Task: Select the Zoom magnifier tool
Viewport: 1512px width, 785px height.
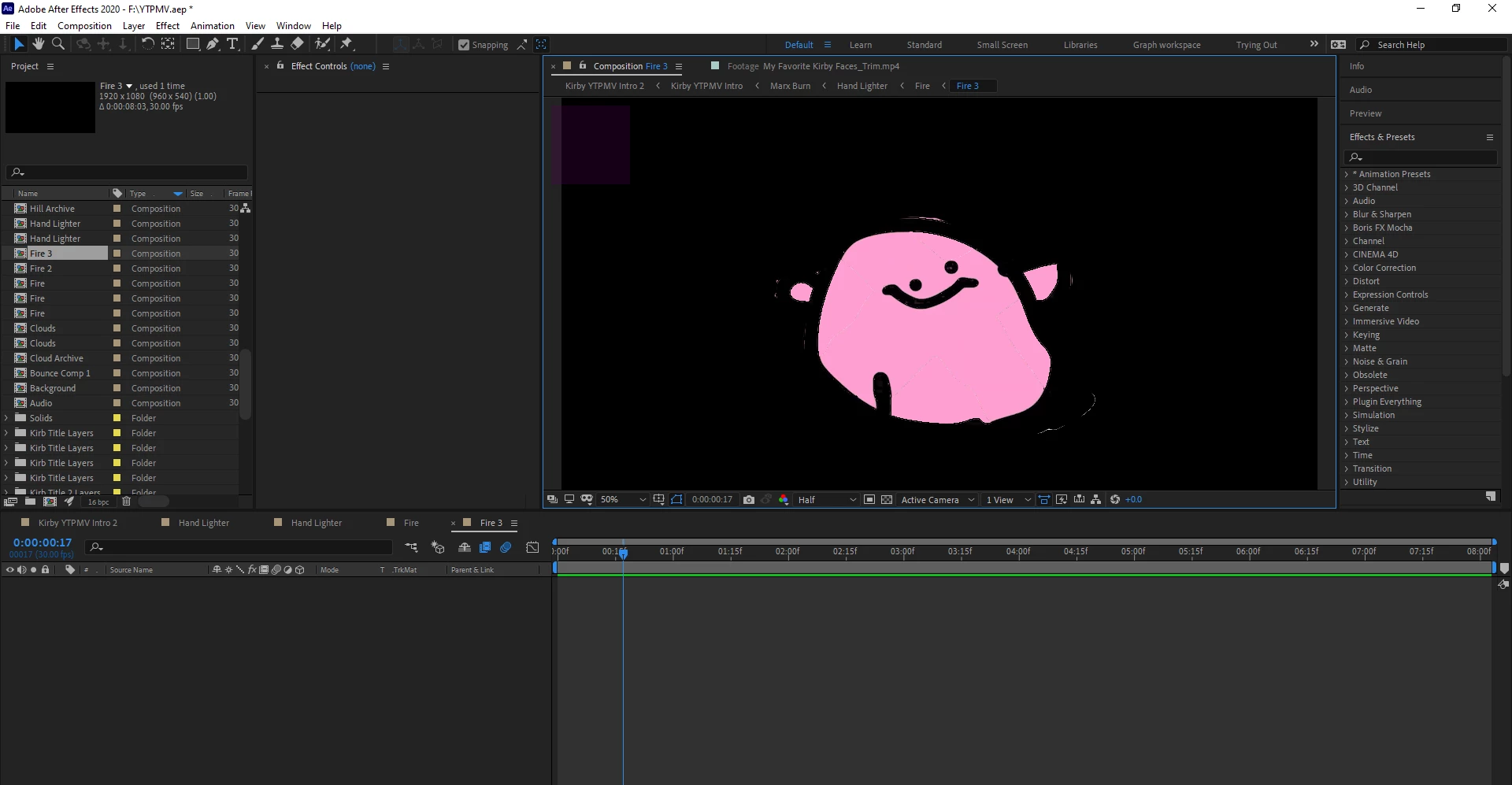Action: (57, 44)
